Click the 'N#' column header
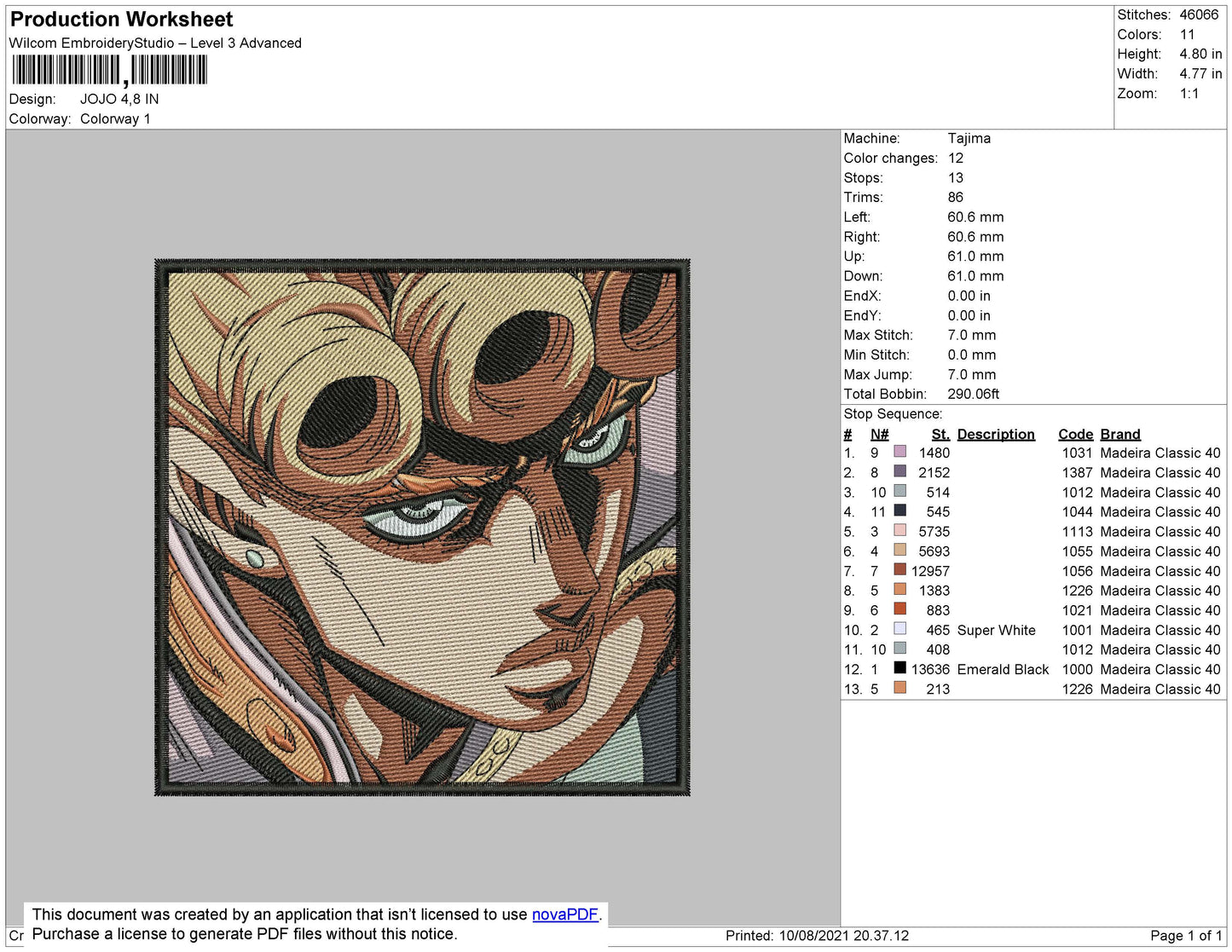Viewport: 1232px width, 952px height. pyautogui.click(x=879, y=434)
